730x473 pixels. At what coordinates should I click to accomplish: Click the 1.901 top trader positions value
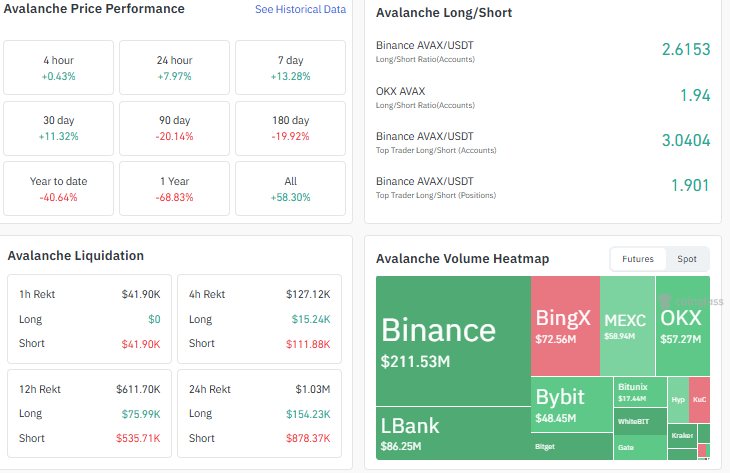690,185
